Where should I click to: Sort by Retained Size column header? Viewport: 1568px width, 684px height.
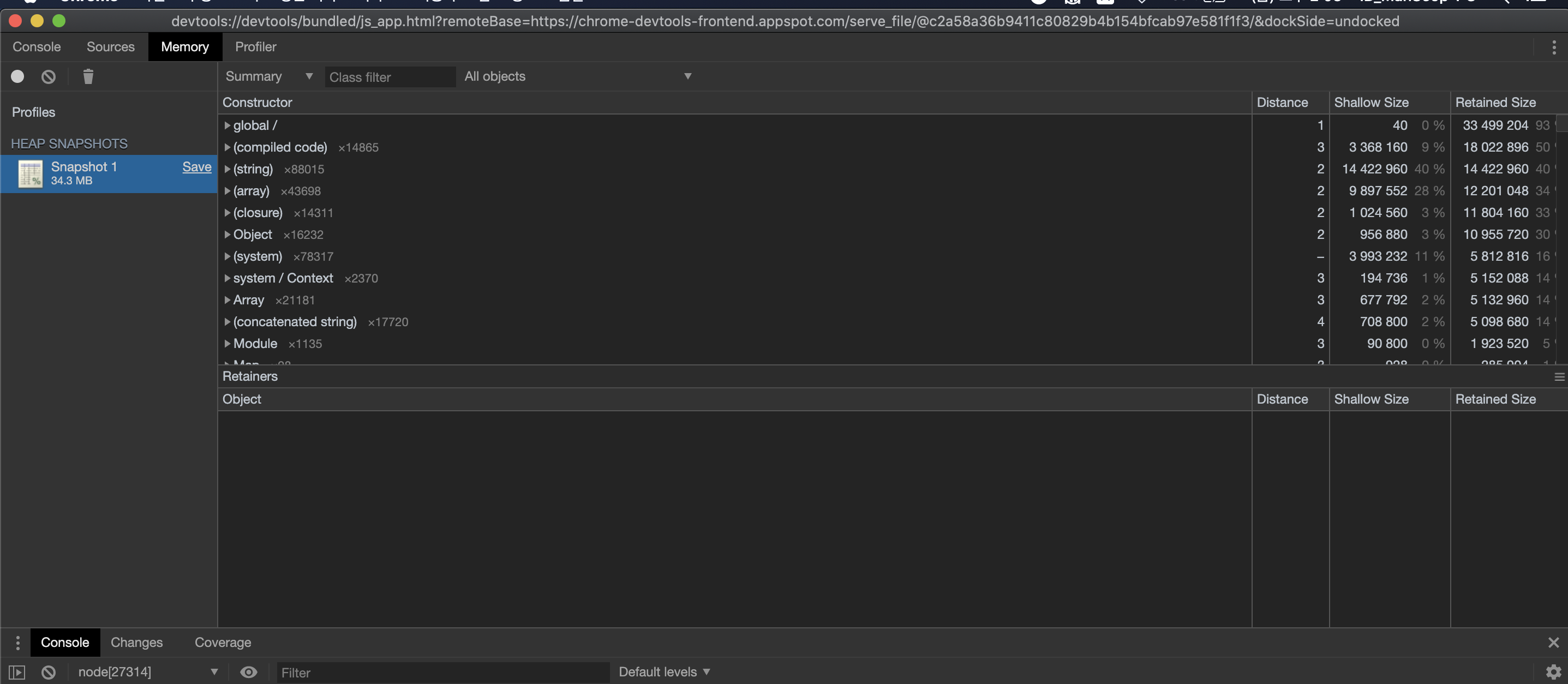coord(1495,102)
